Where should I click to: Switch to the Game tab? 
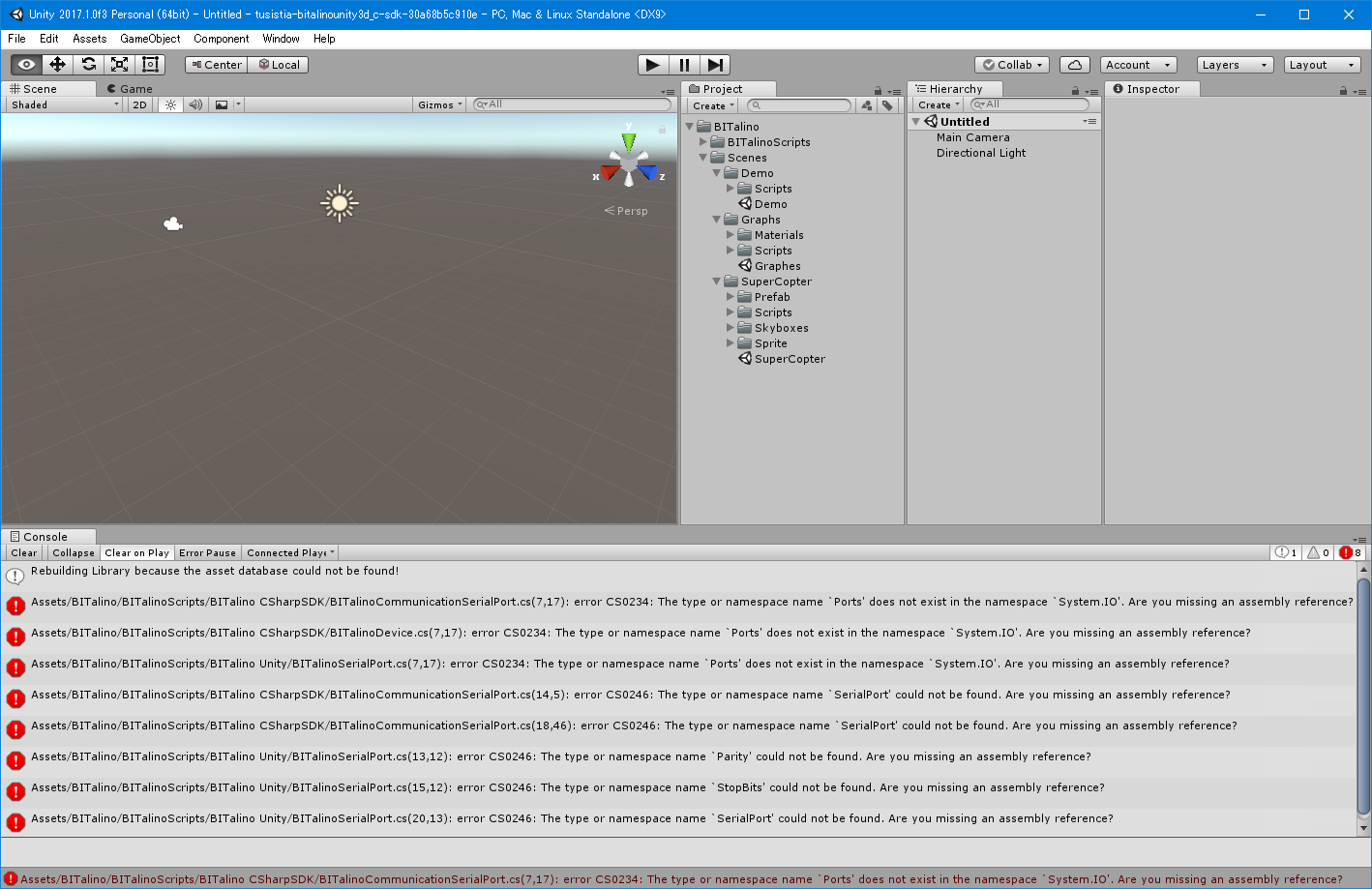[130, 89]
